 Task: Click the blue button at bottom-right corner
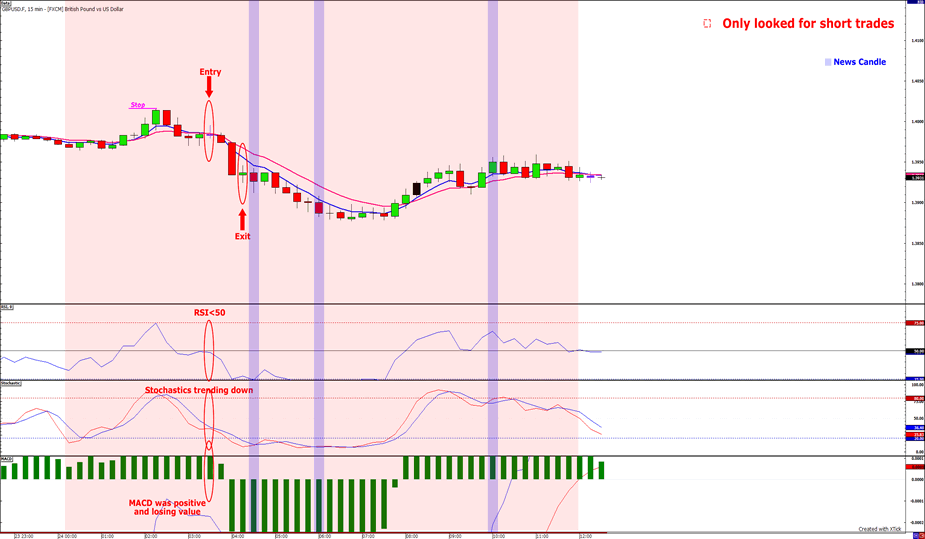coord(916,535)
